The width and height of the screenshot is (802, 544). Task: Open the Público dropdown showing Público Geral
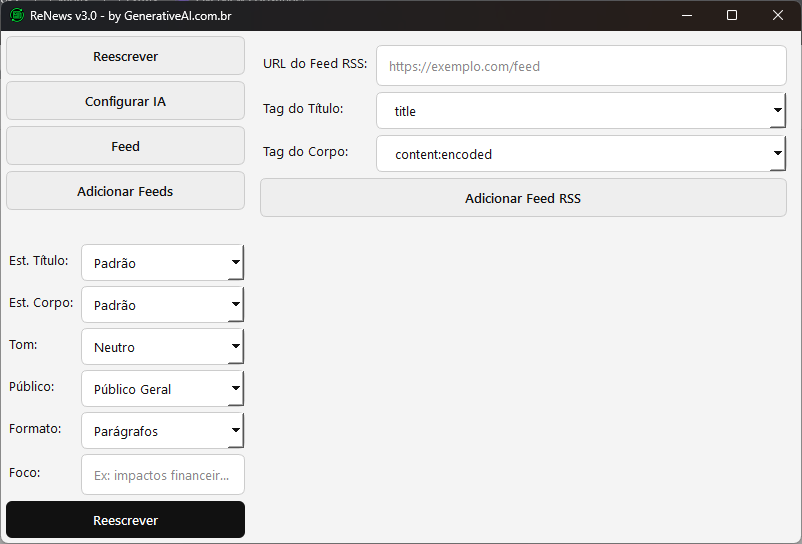tap(162, 389)
